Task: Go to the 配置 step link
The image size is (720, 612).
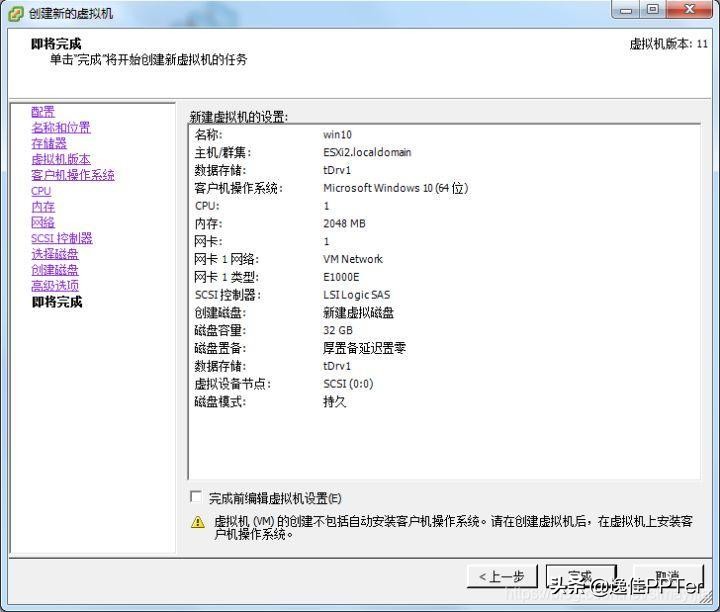Action: 43,112
